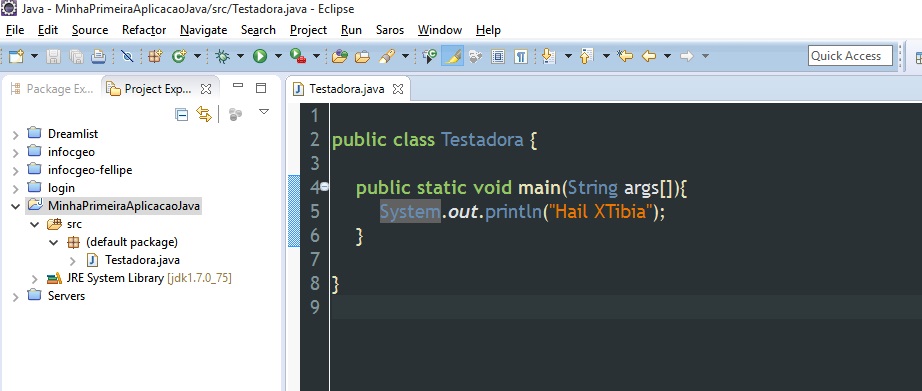This screenshot has height=391, width=922.
Task: Expand the Dreamlist project node
Action: (15, 135)
